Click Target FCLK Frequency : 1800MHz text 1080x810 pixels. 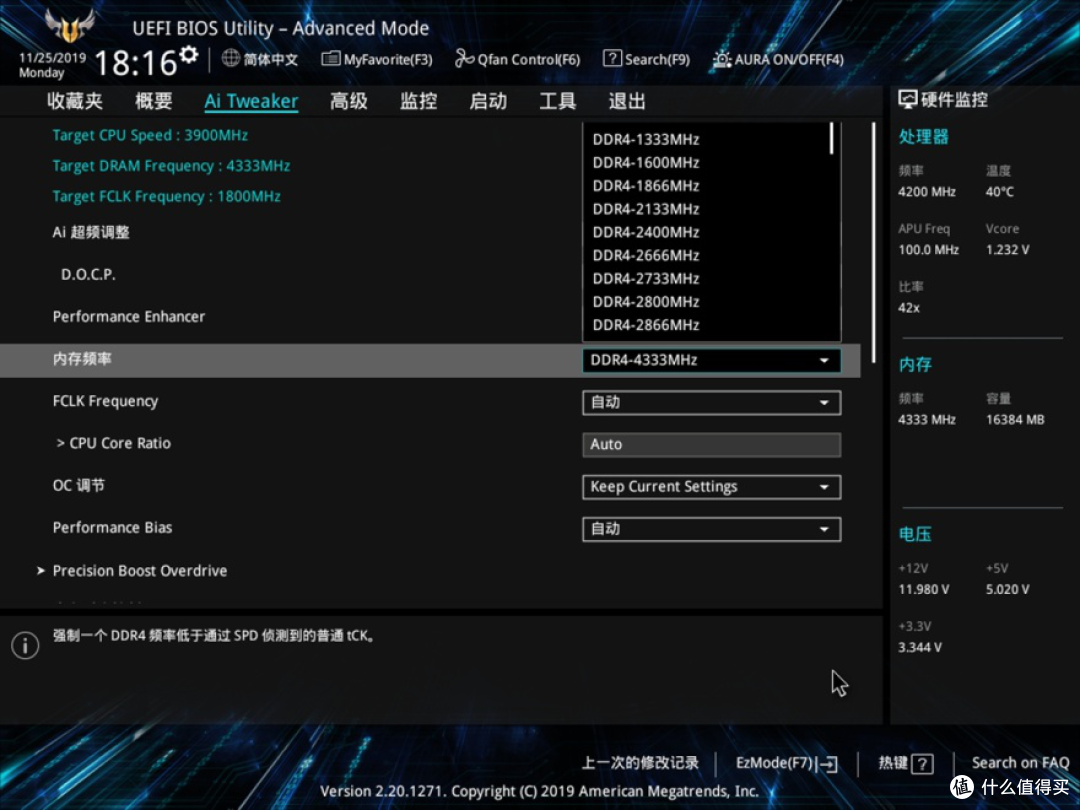pyautogui.click(x=167, y=196)
